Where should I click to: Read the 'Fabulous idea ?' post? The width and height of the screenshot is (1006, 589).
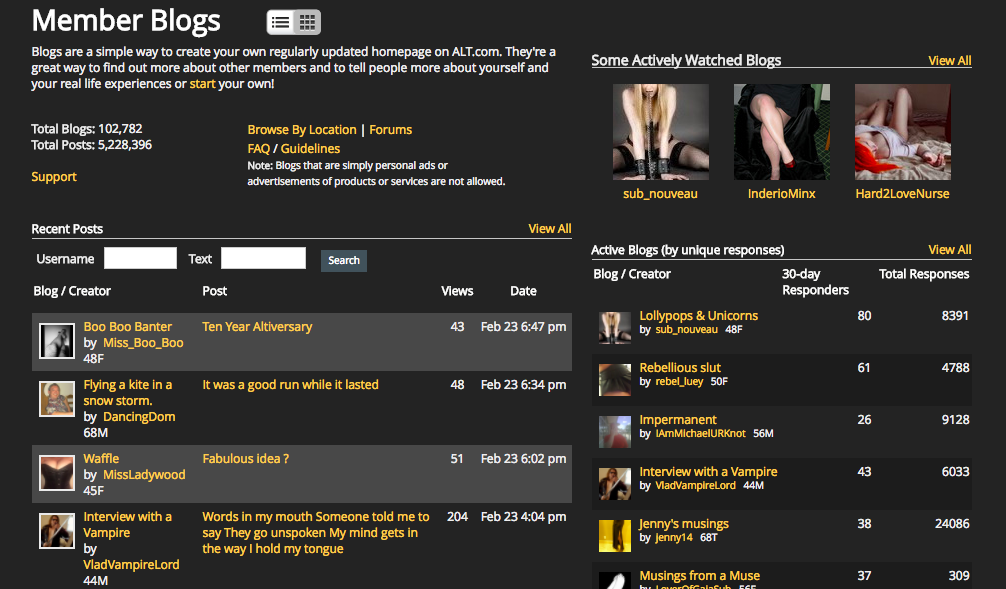click(x=246, y=459)
